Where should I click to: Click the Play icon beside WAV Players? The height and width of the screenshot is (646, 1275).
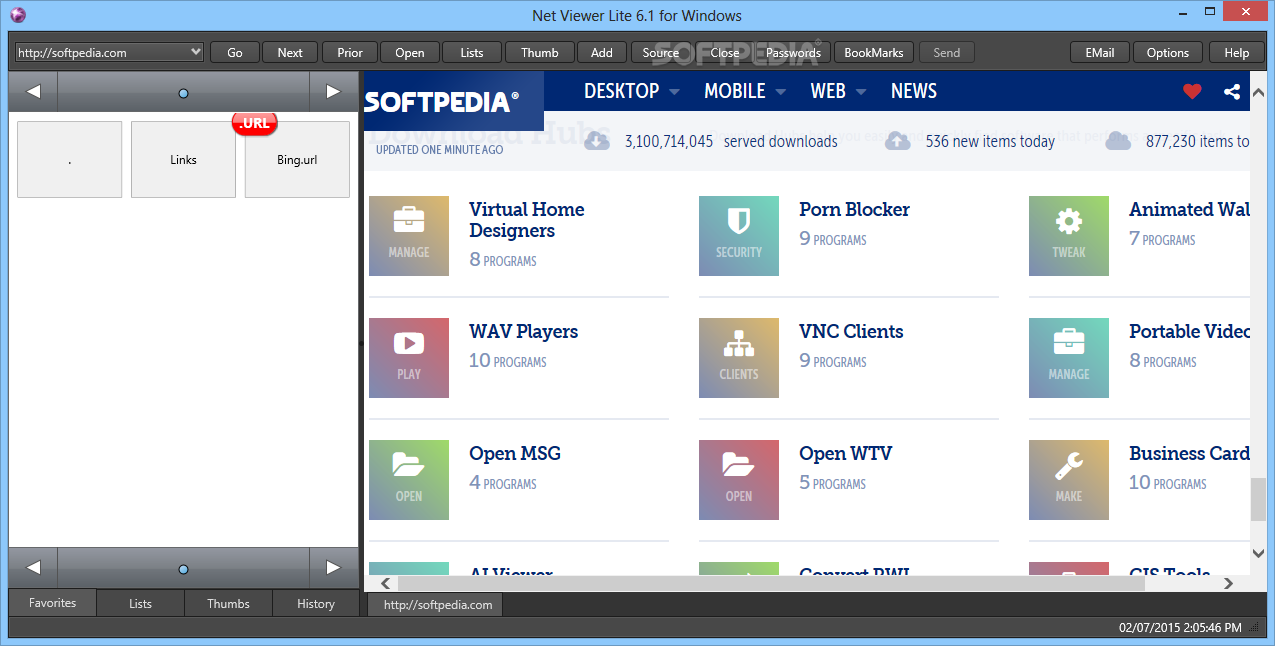[x=409, y=358]
